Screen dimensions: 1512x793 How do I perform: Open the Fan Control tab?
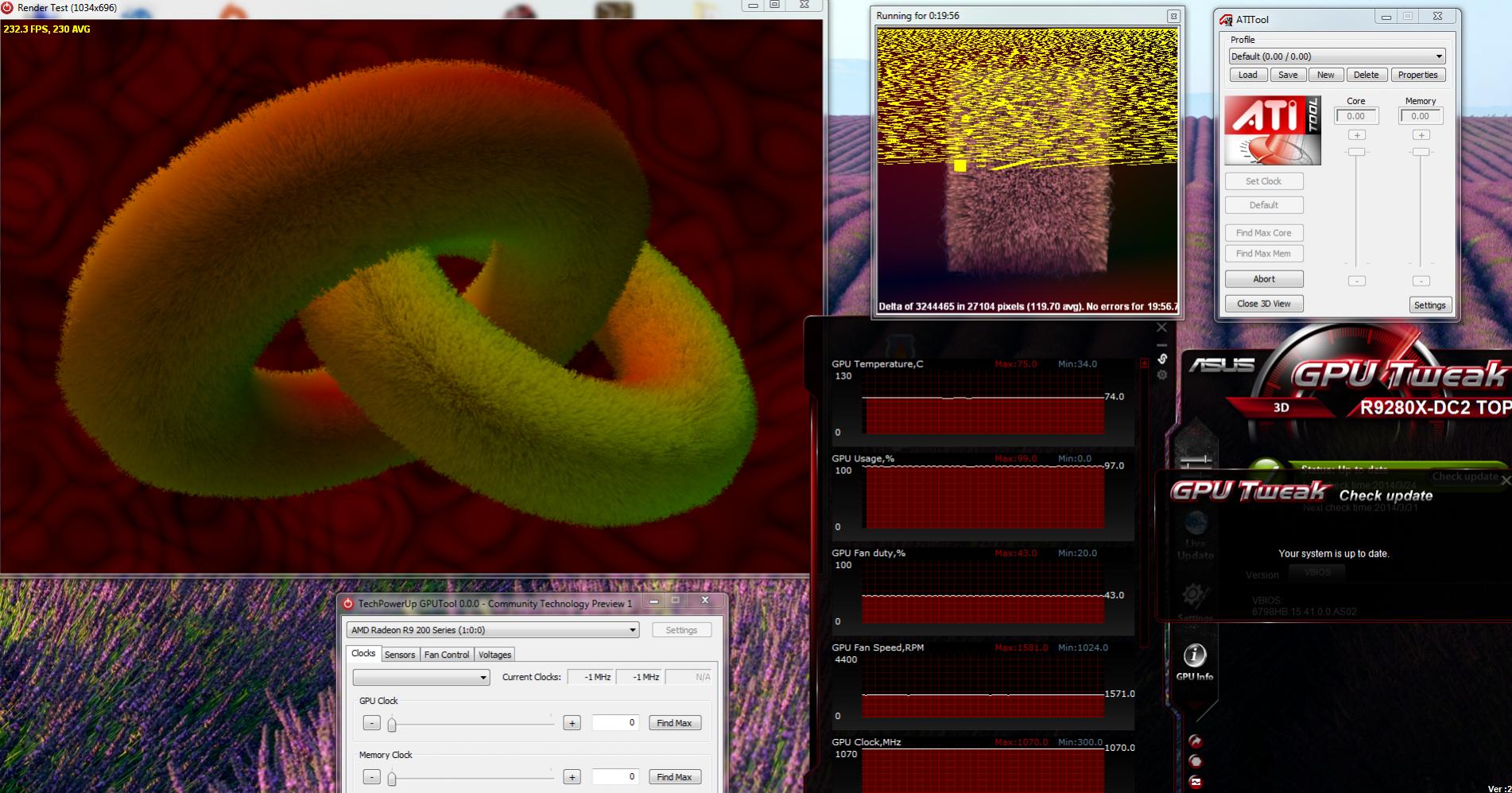(446, 655)
